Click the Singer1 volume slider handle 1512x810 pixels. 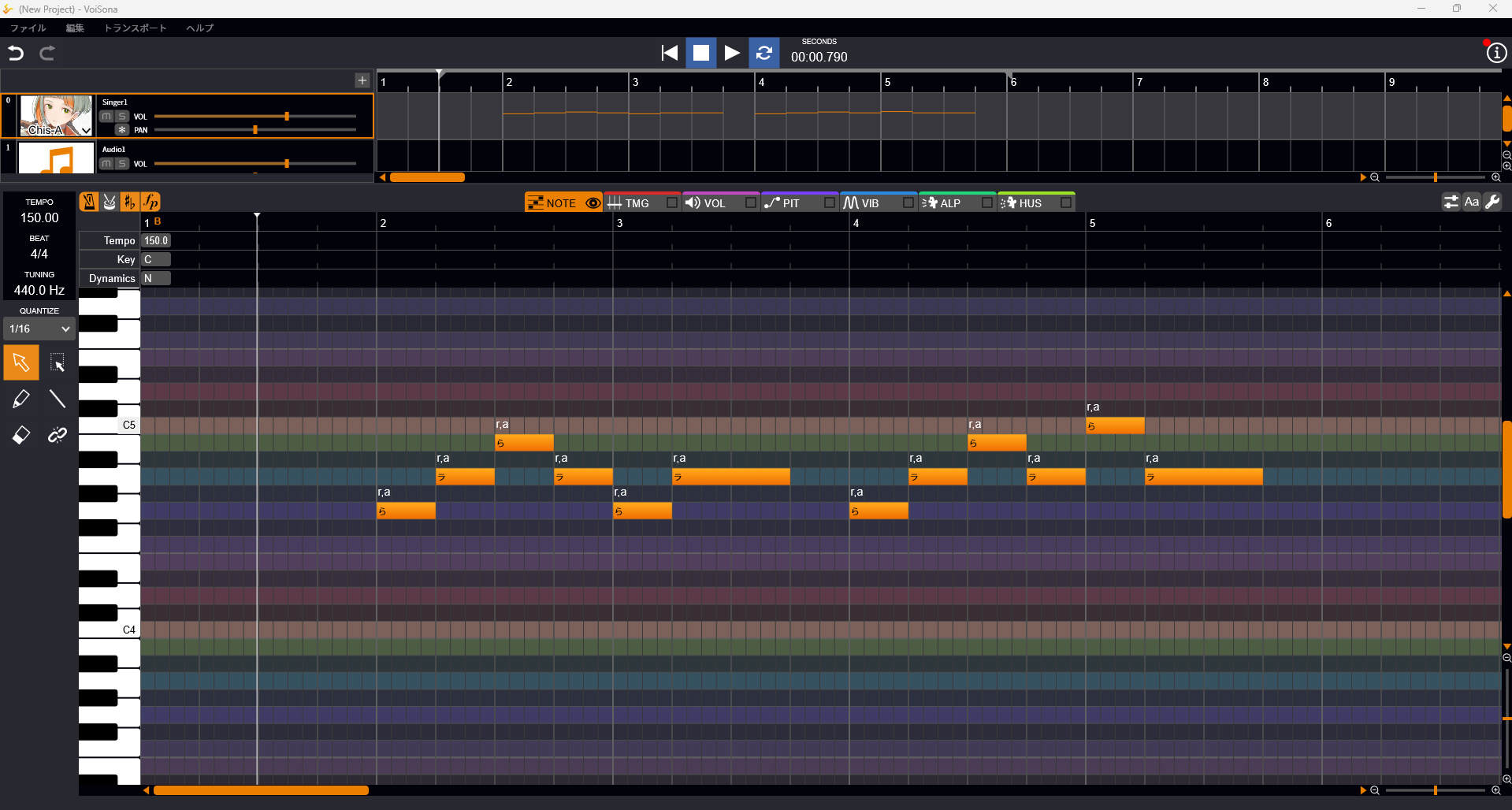(x=287, y=117)
